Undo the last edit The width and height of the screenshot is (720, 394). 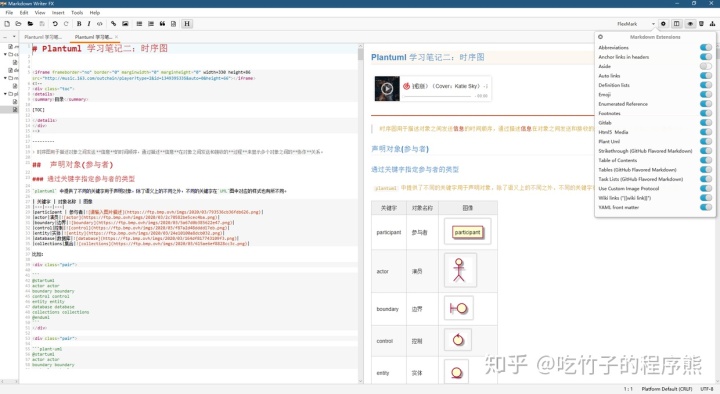click(55, 24)
